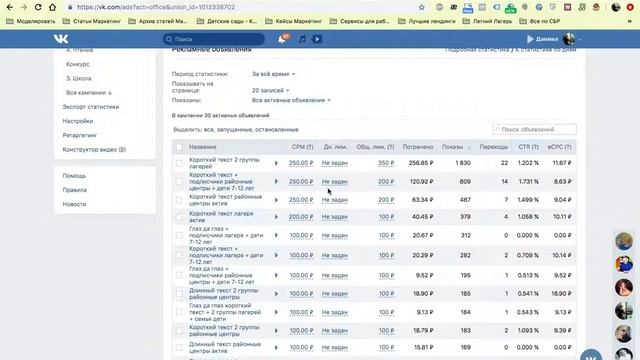The image size is (640, 360).
Task: Open the VK music note icon
Action: tap(302, 39)
